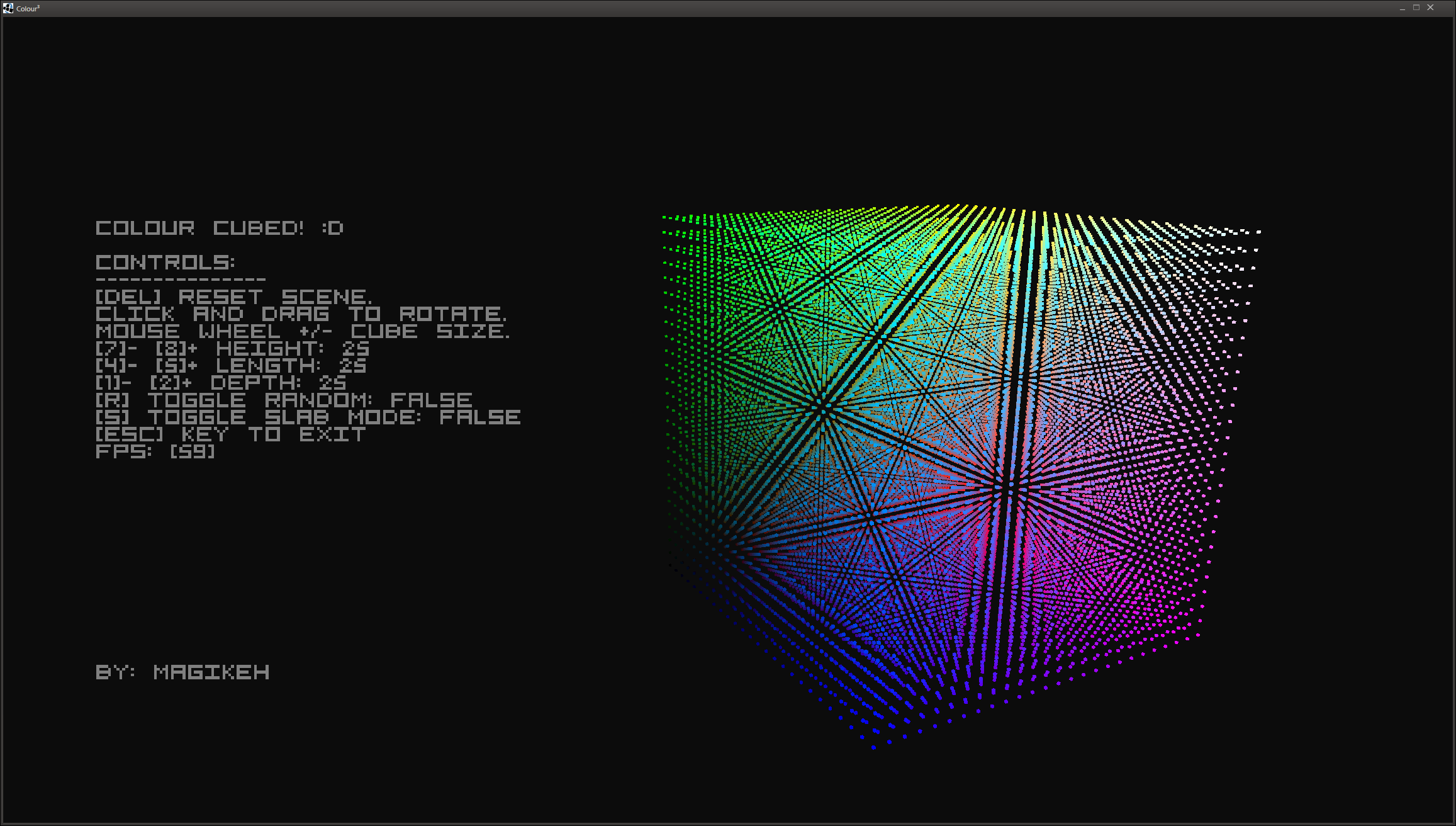Screen dimensions: 1456x826
Task: Click the '[S] TOGGLE SLAB MODE: FALSE' line
Action: pyautogui.click(x=308, y=417)
